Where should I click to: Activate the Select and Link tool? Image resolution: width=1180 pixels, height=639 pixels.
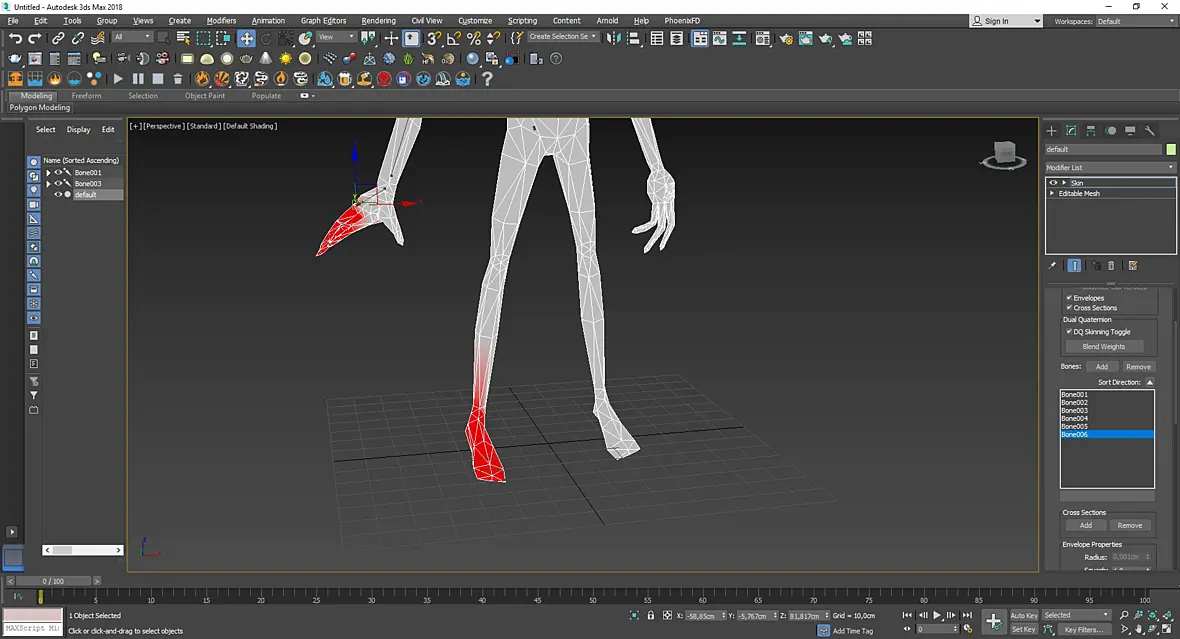(58, 38)
